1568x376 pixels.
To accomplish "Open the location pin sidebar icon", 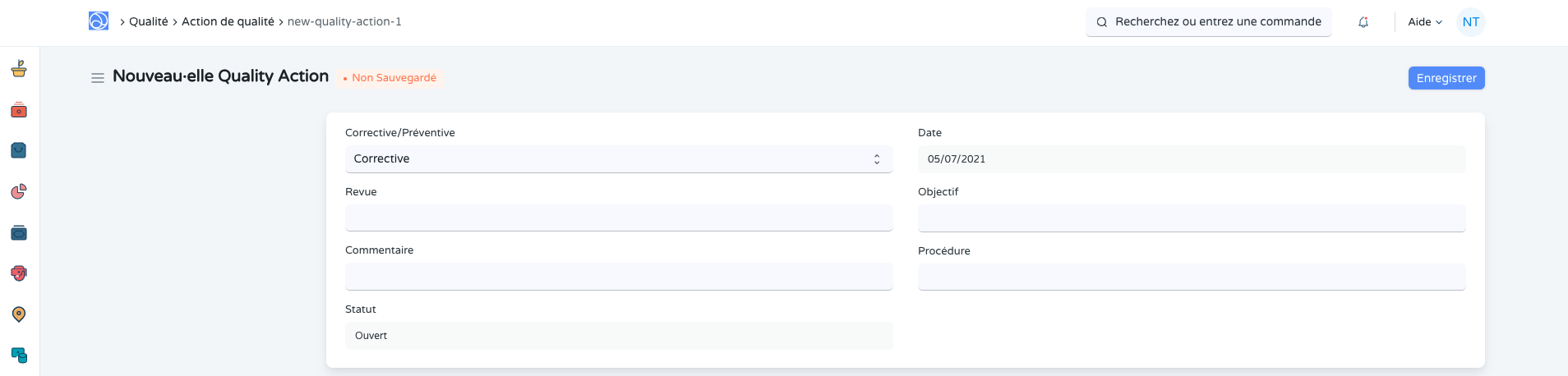I will coord(19,314).
